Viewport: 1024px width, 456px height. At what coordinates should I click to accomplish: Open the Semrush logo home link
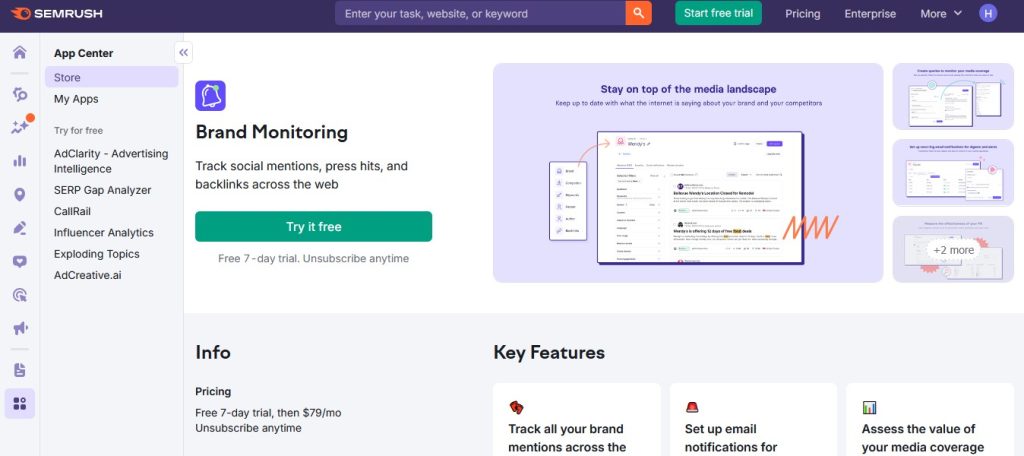[56, 13]
